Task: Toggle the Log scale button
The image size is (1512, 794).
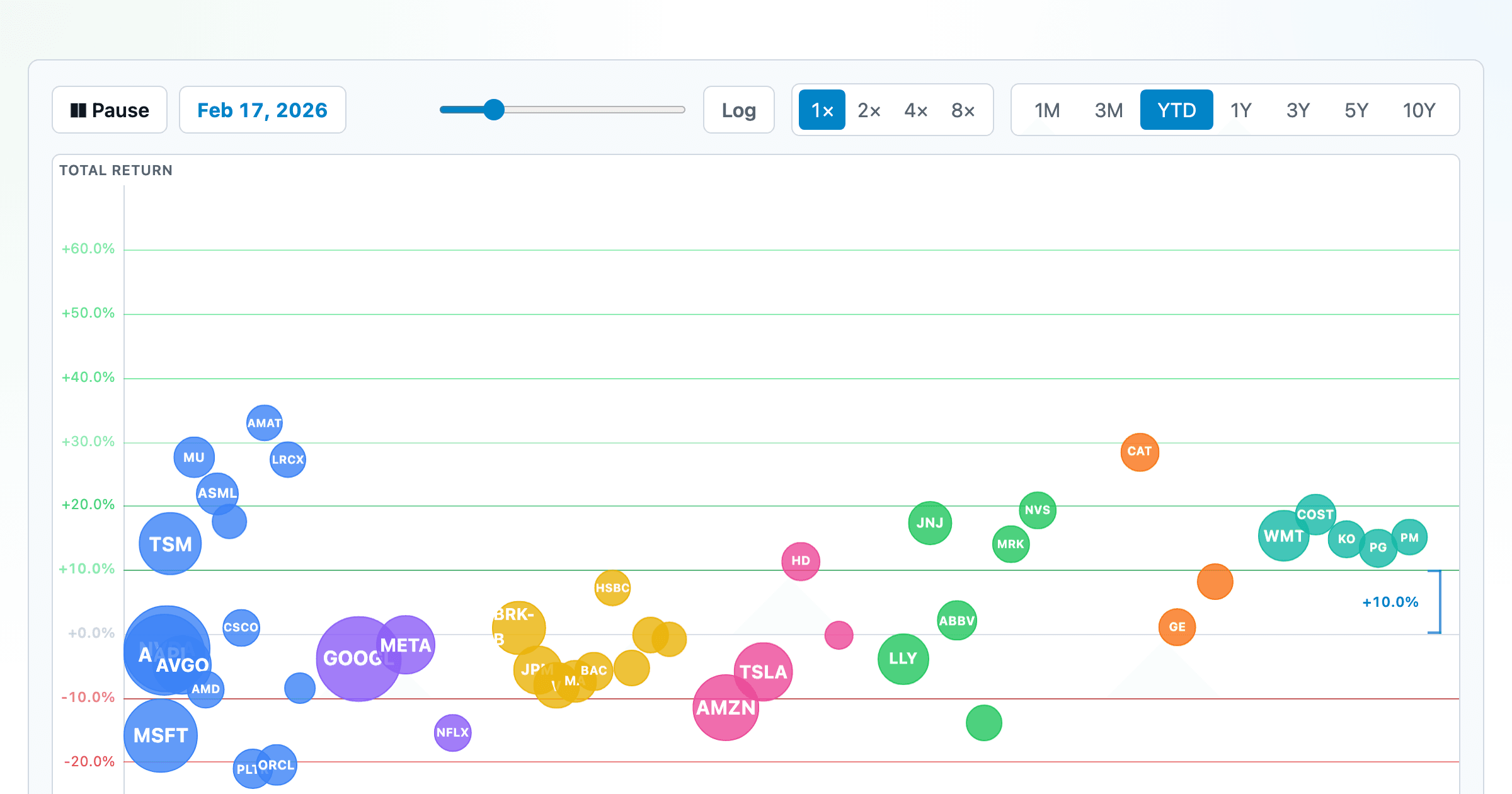Action: [x=739, y=110]
